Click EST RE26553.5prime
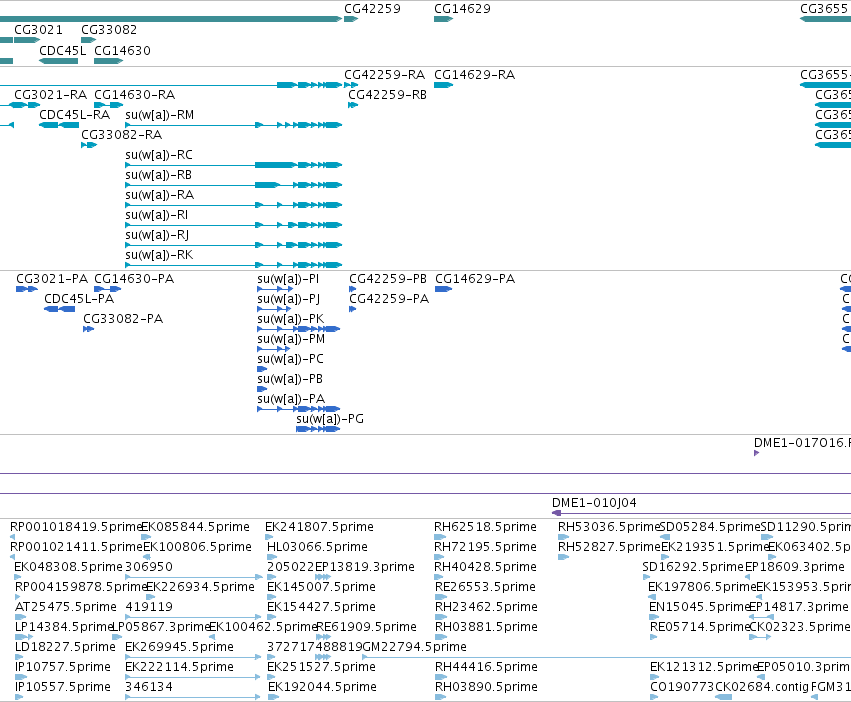Screen dimensions: 851x702 click(x=485, y=587)
